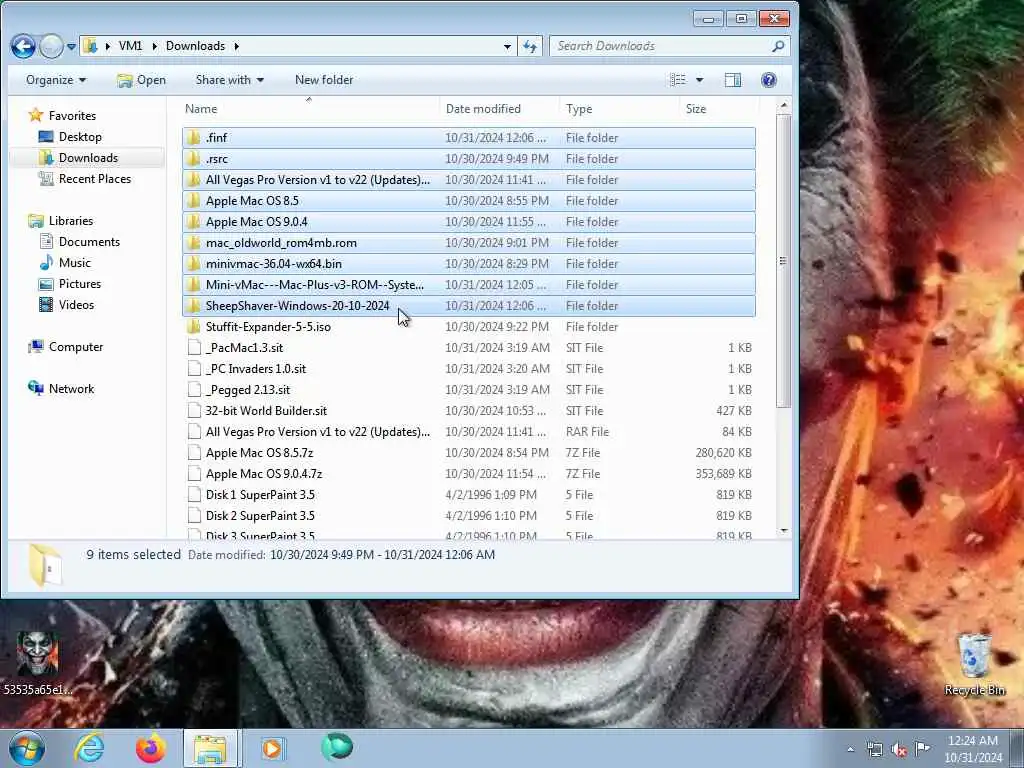
Task: Expand the Downloads breadcrumb arrow
Action: (236, 46)
